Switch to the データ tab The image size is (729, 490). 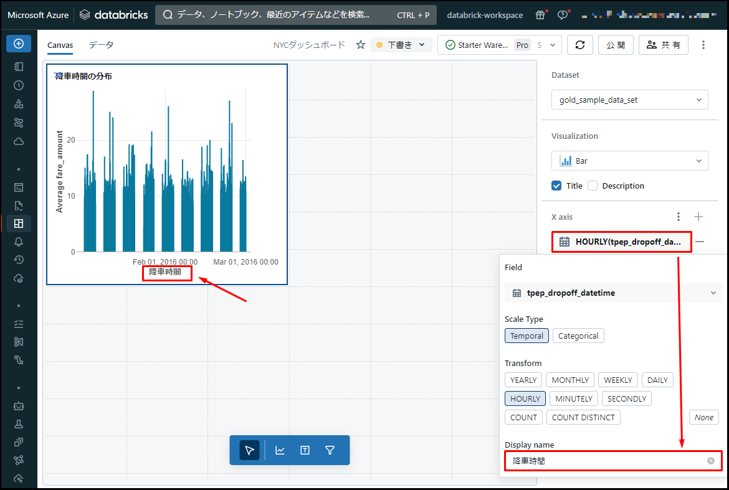pyautogui.click(x=101, y=45)
